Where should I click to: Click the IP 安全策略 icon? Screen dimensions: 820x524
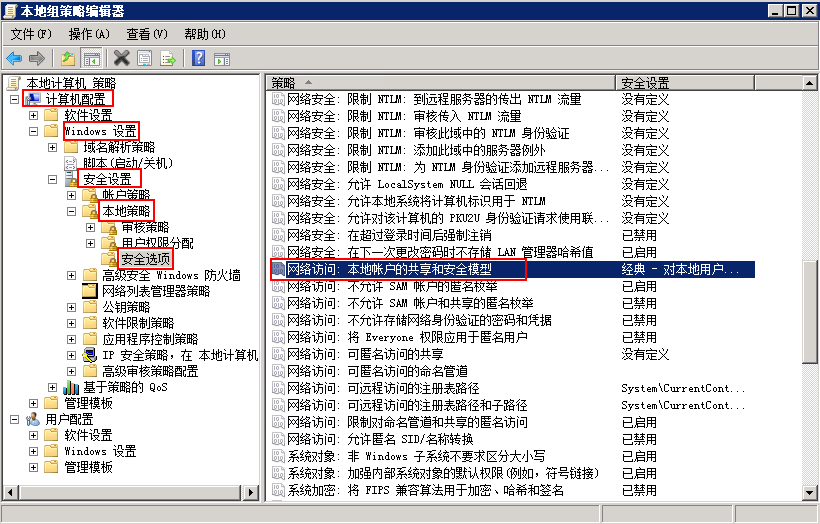pyautogui.click(x=89, y=355)
